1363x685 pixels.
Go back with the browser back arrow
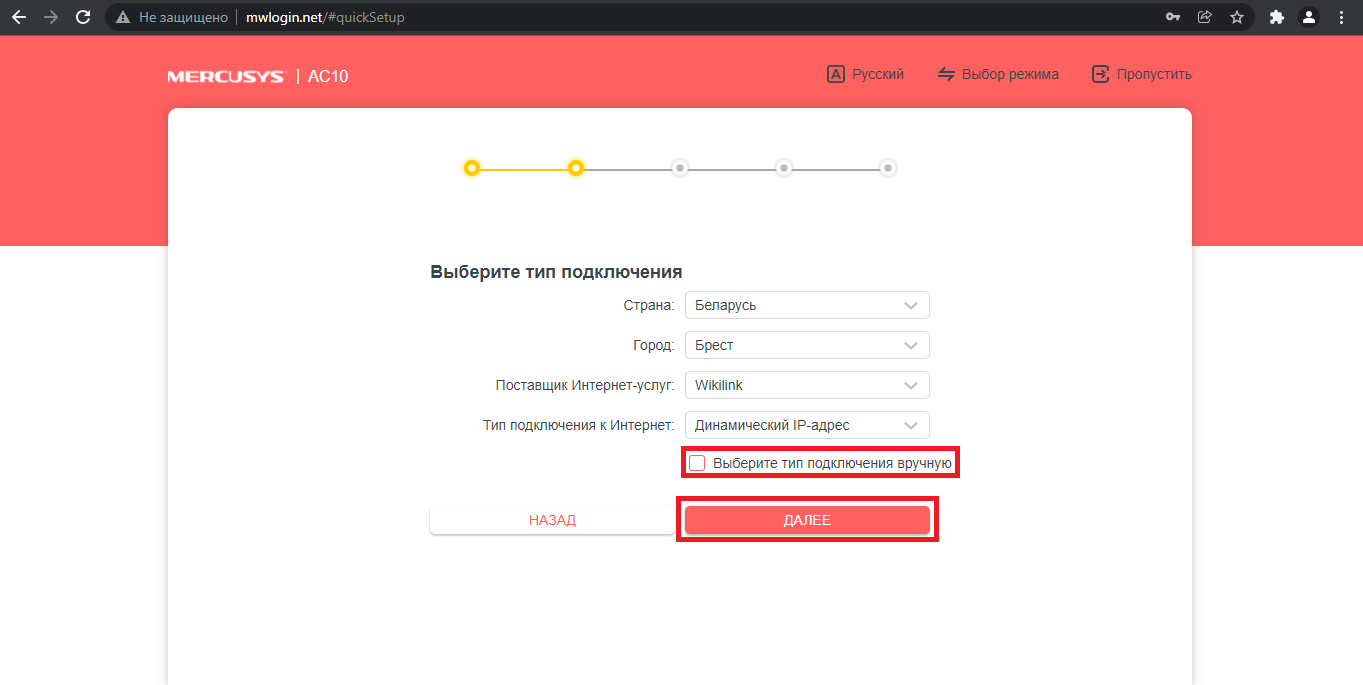[x=18, y=17]
